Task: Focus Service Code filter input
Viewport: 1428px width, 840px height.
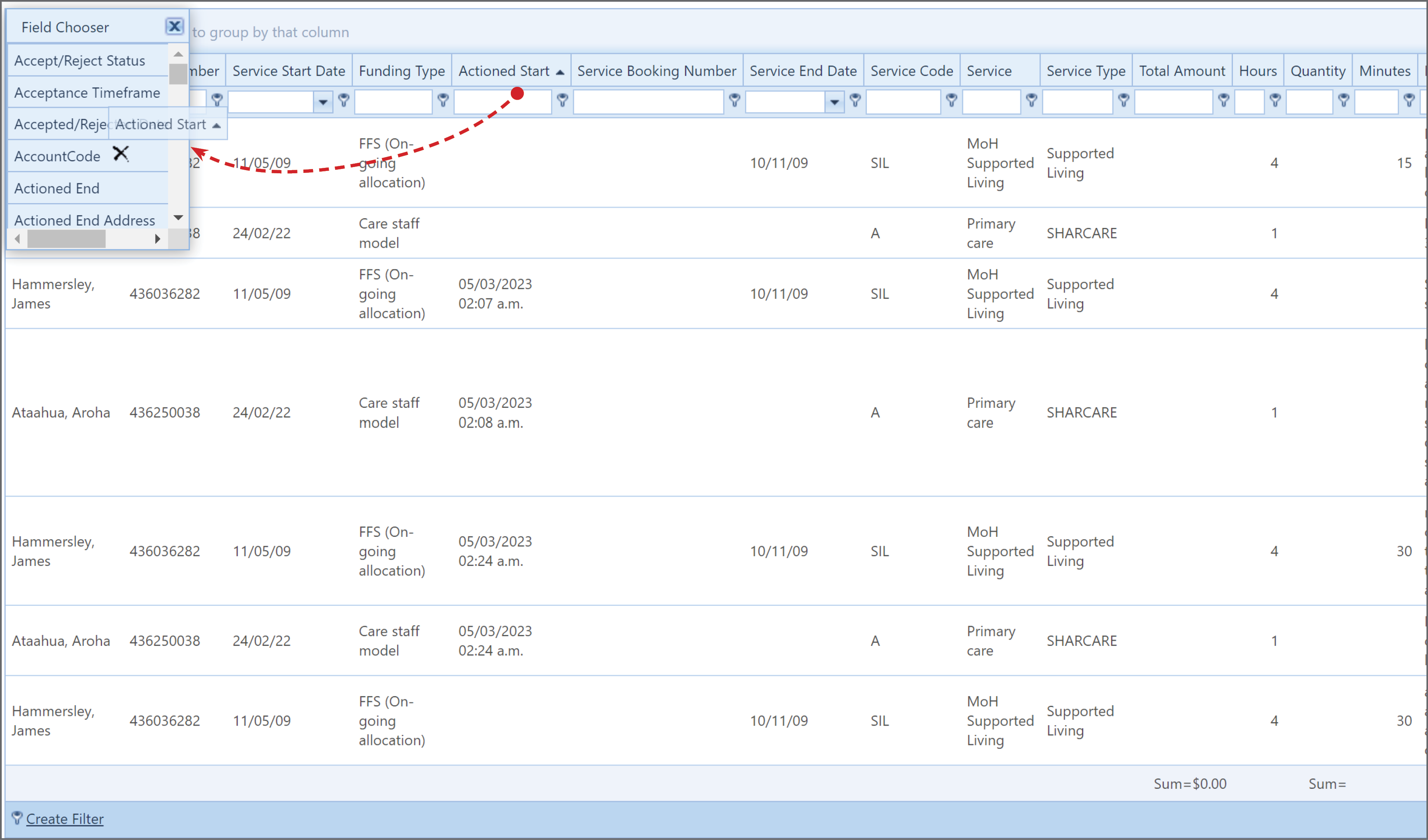Action: [x=903, y=102]
